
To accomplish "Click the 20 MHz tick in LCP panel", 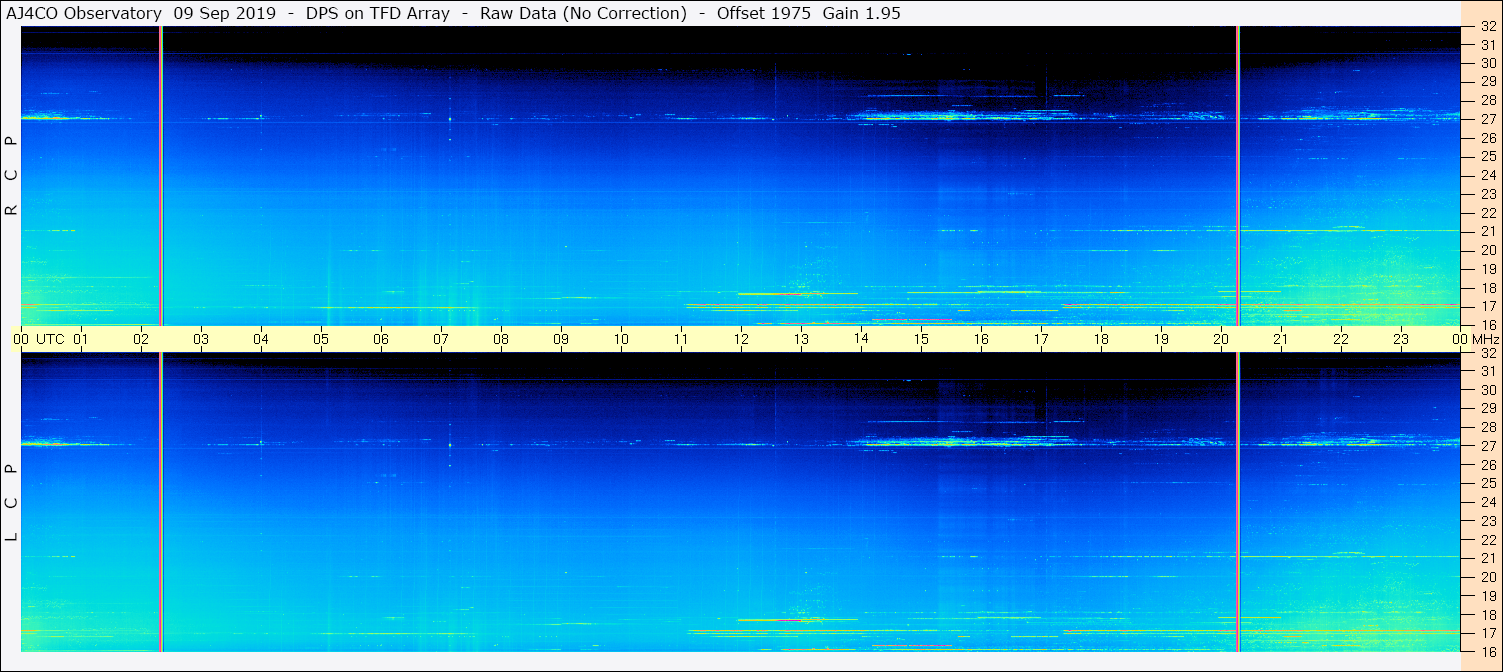I will (1488, 577).
